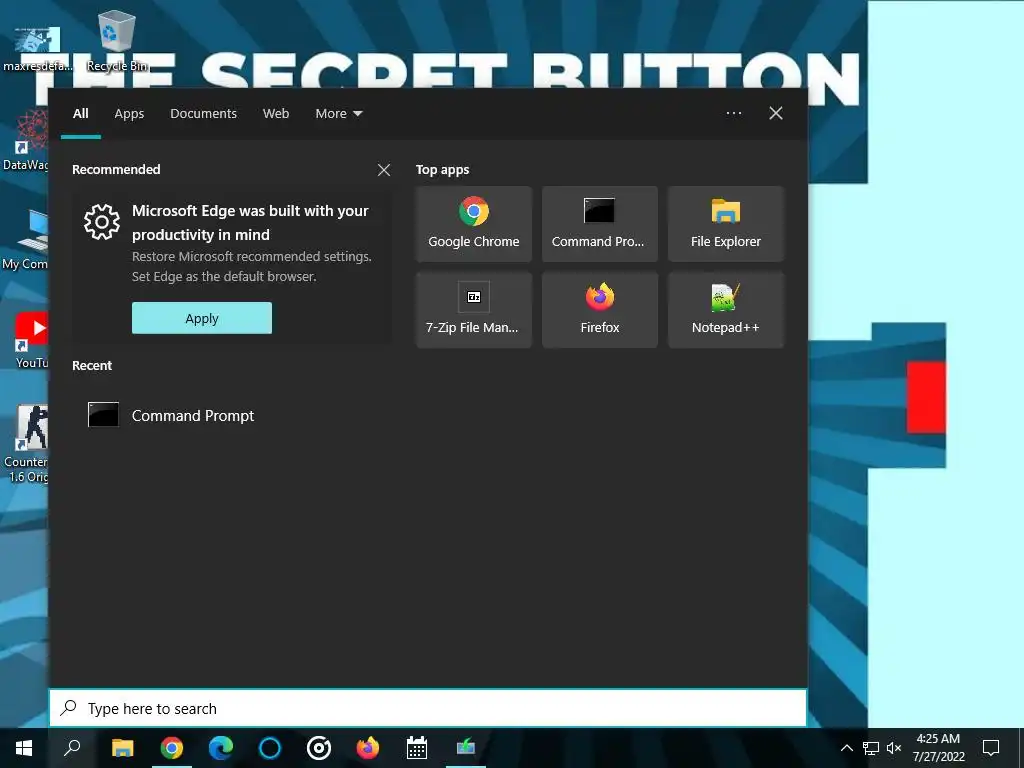Open the white circular target app on taskbar

[x=319, y=748]
